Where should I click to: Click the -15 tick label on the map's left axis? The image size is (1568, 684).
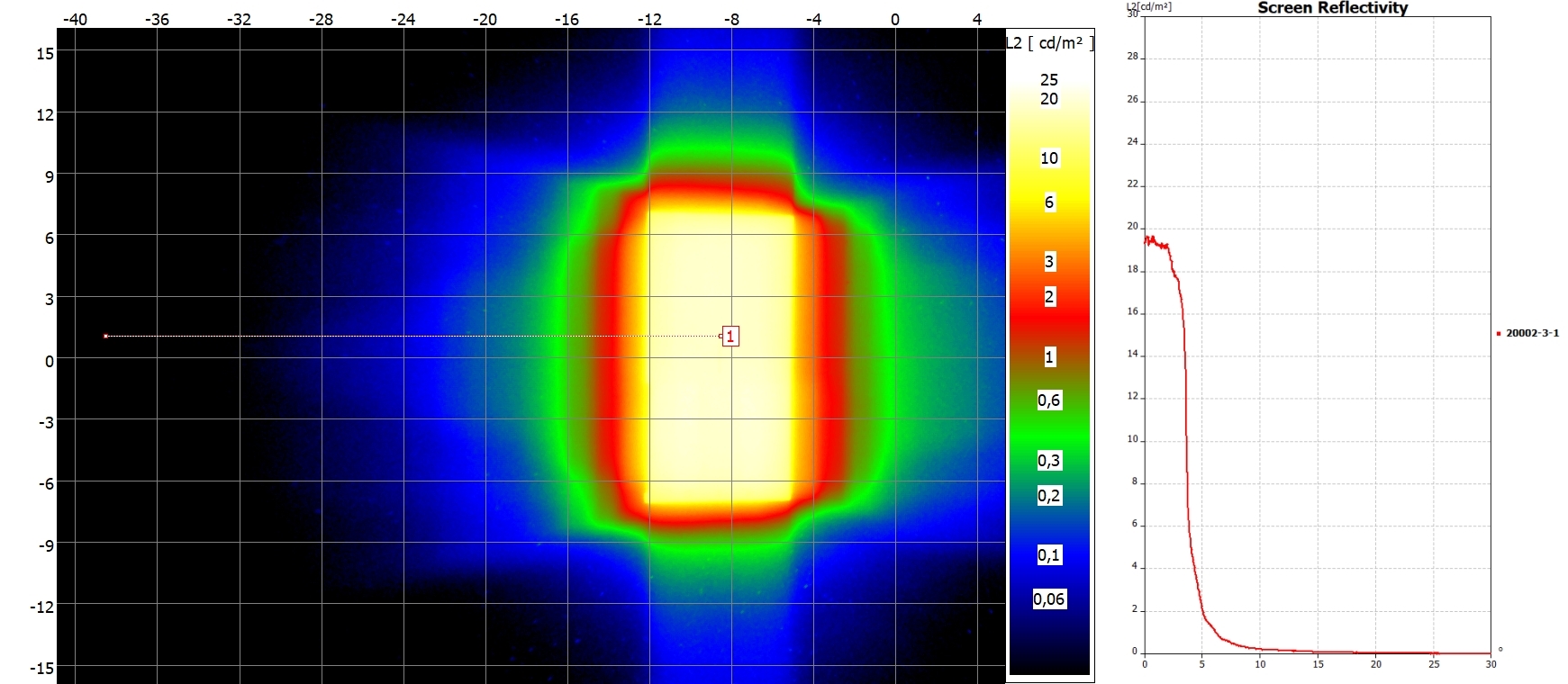[x=44, y=668]
